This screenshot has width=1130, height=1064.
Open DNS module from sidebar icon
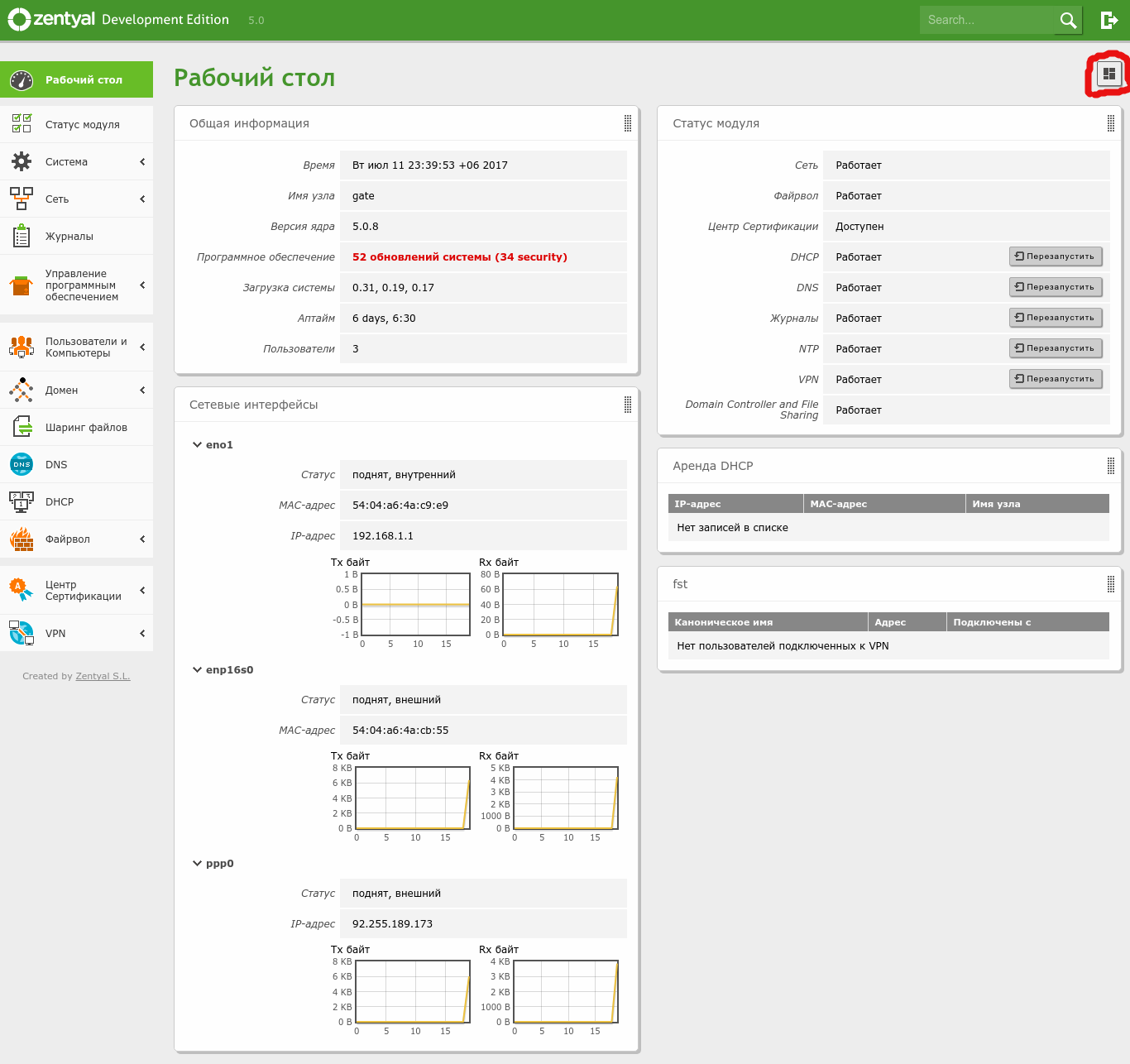pos(22,464)
